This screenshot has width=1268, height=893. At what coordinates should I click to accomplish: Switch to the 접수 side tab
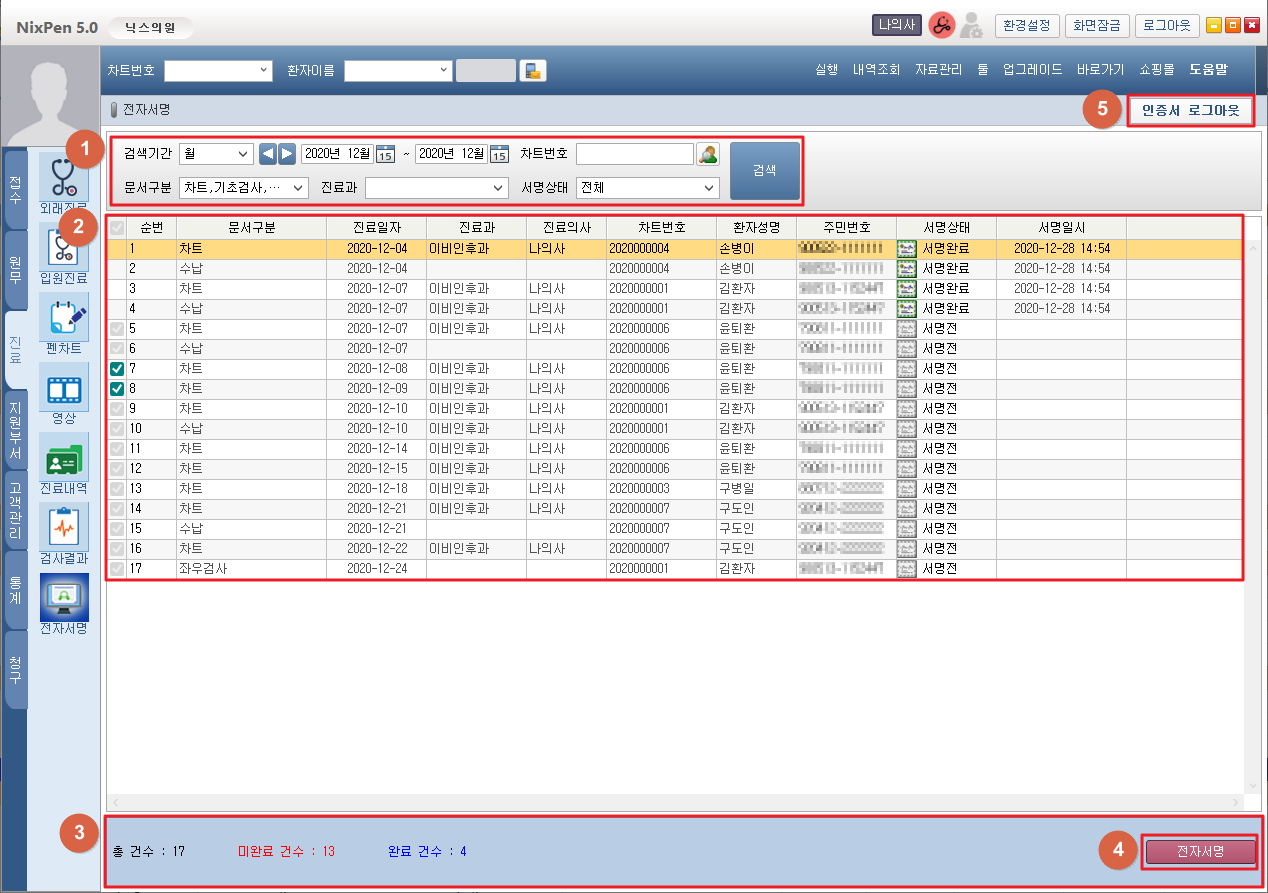pyautogui.click(x=16, y=190)
